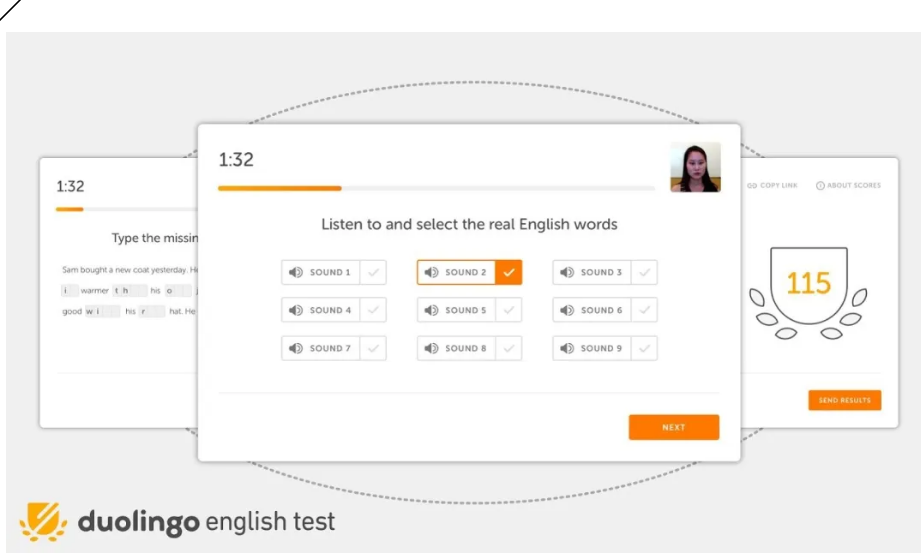Mark Sound 3 as a real word

pos(644,272)
